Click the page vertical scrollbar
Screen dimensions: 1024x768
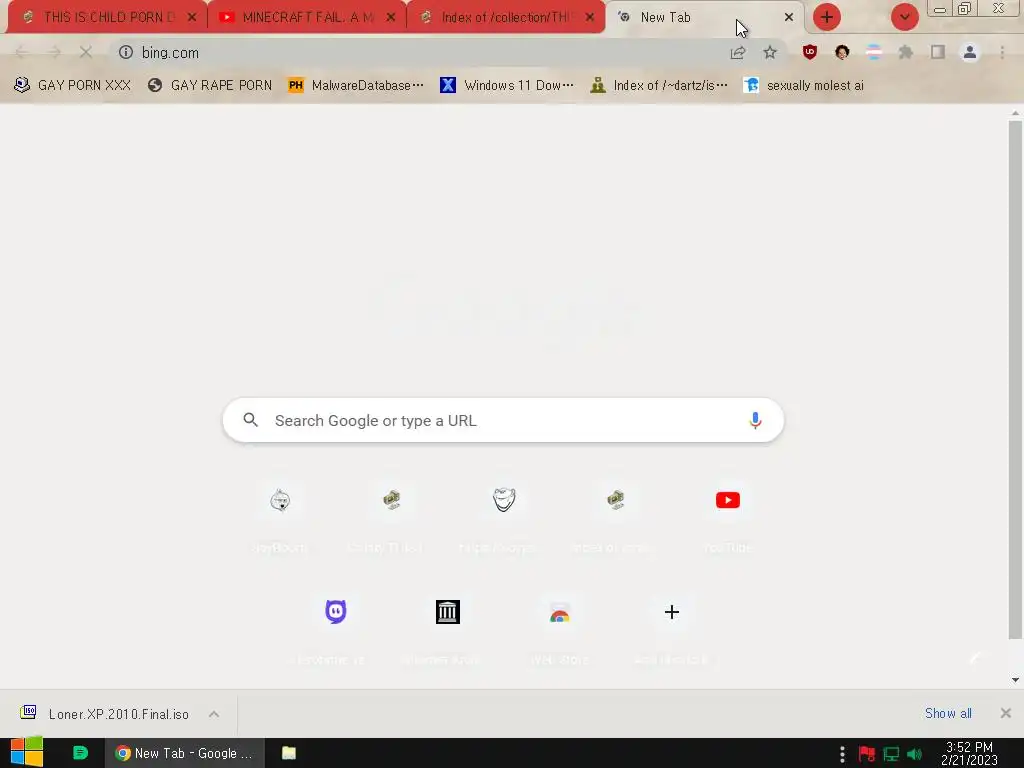pyautogui.click(x=1015, y=379)
